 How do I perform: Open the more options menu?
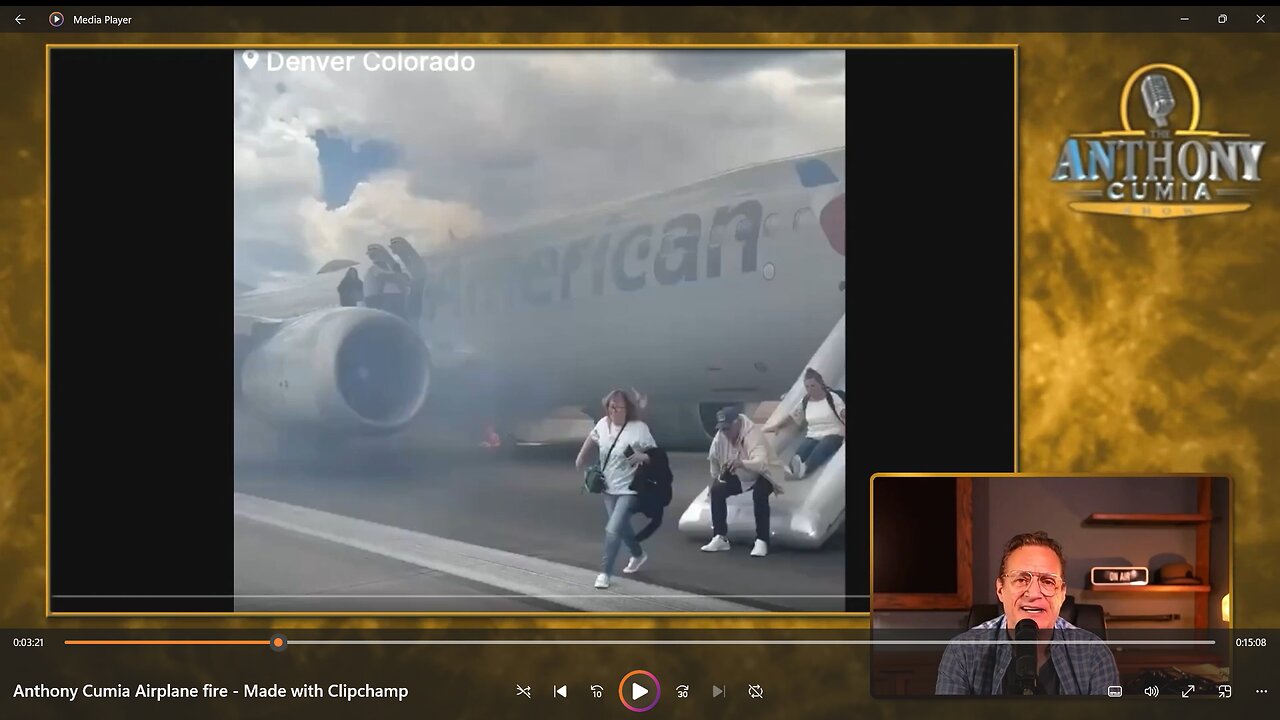(x=1260, y=691)
